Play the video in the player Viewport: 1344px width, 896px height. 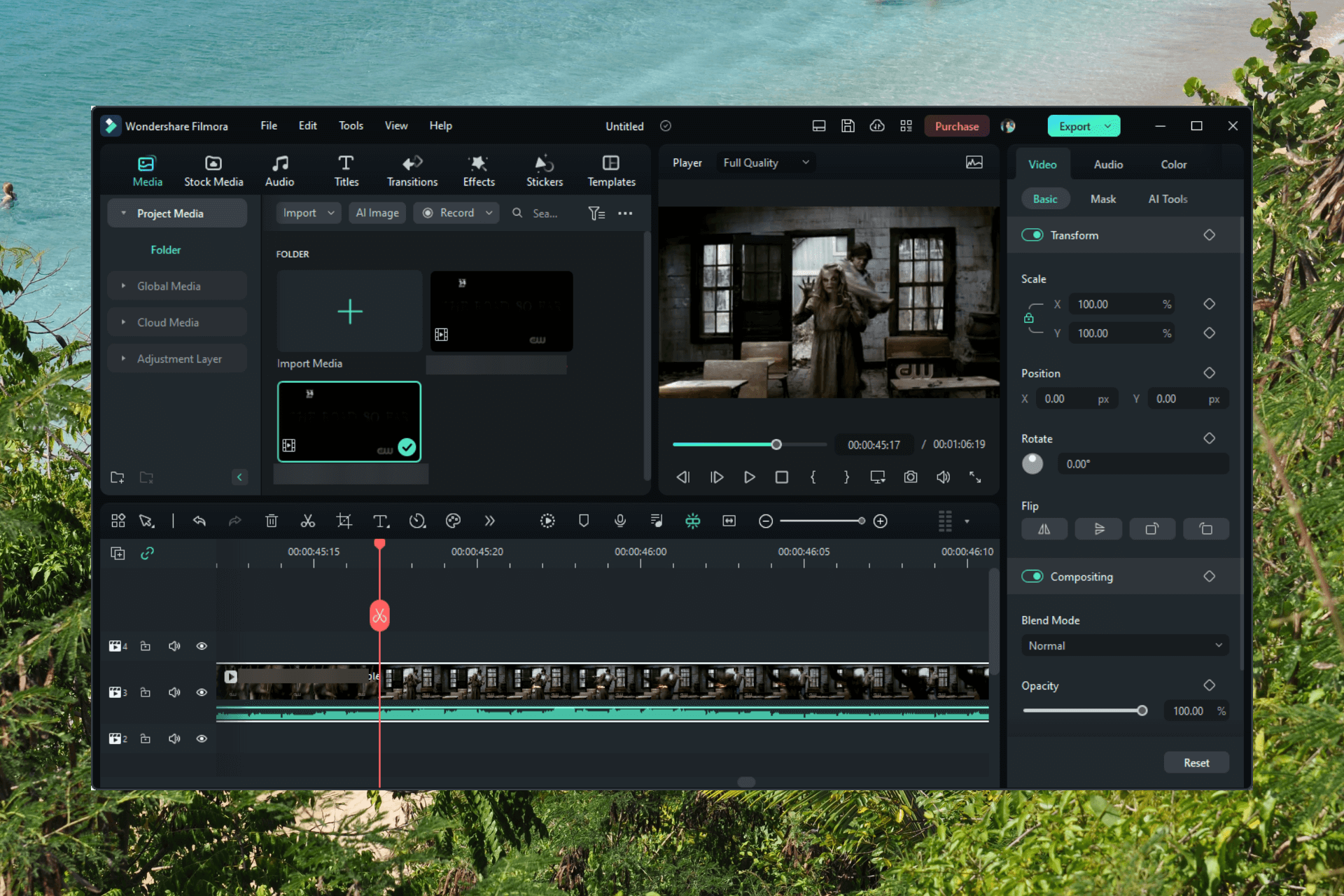pos(749,477)
